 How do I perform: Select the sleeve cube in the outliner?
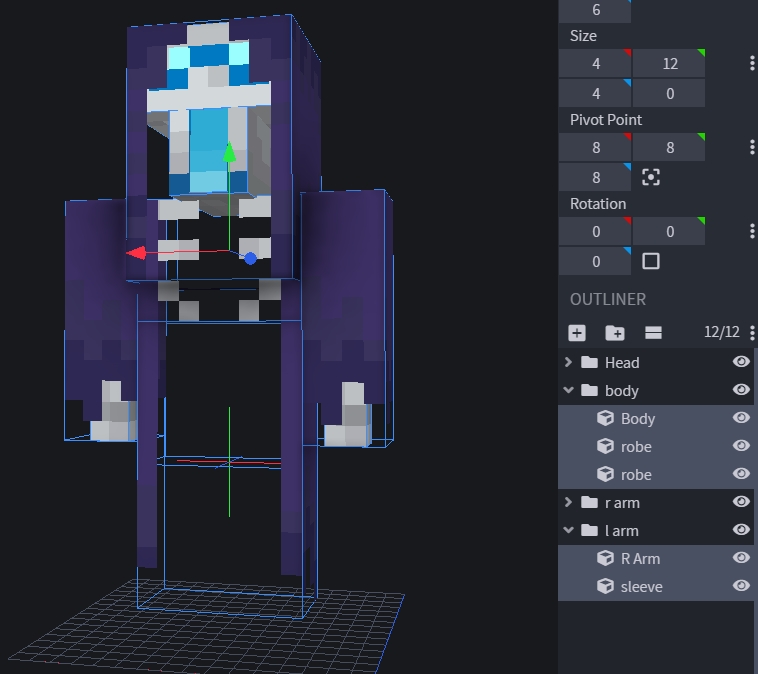click(641, 586)
